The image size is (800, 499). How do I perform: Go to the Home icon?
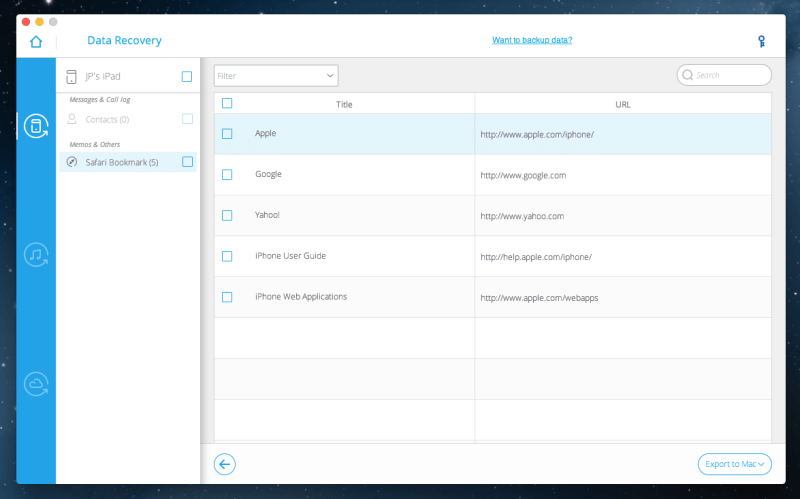[36, 41]
